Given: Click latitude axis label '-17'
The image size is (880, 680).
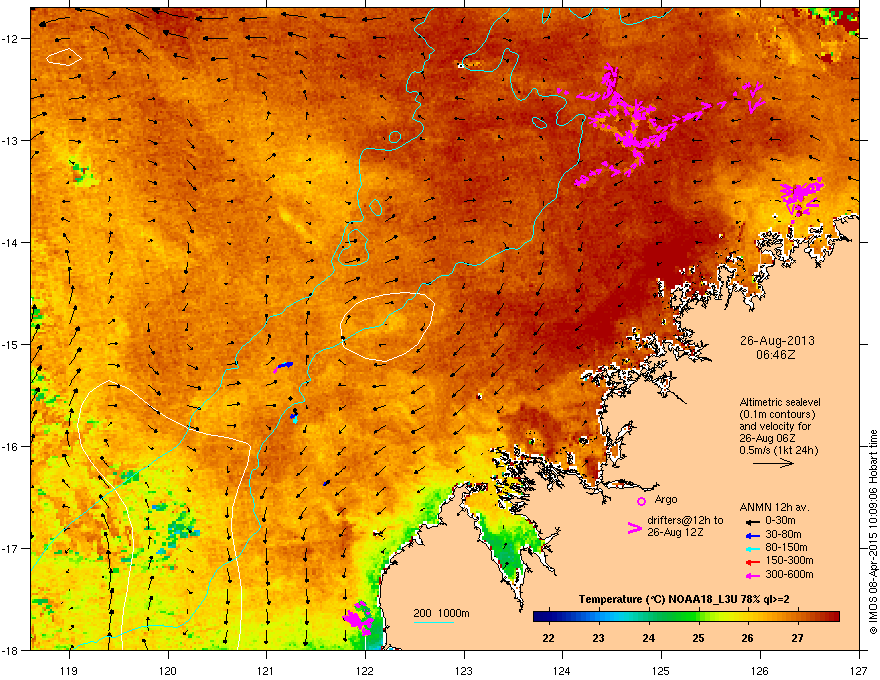Looking at the screenshot, I should point(10,548).
